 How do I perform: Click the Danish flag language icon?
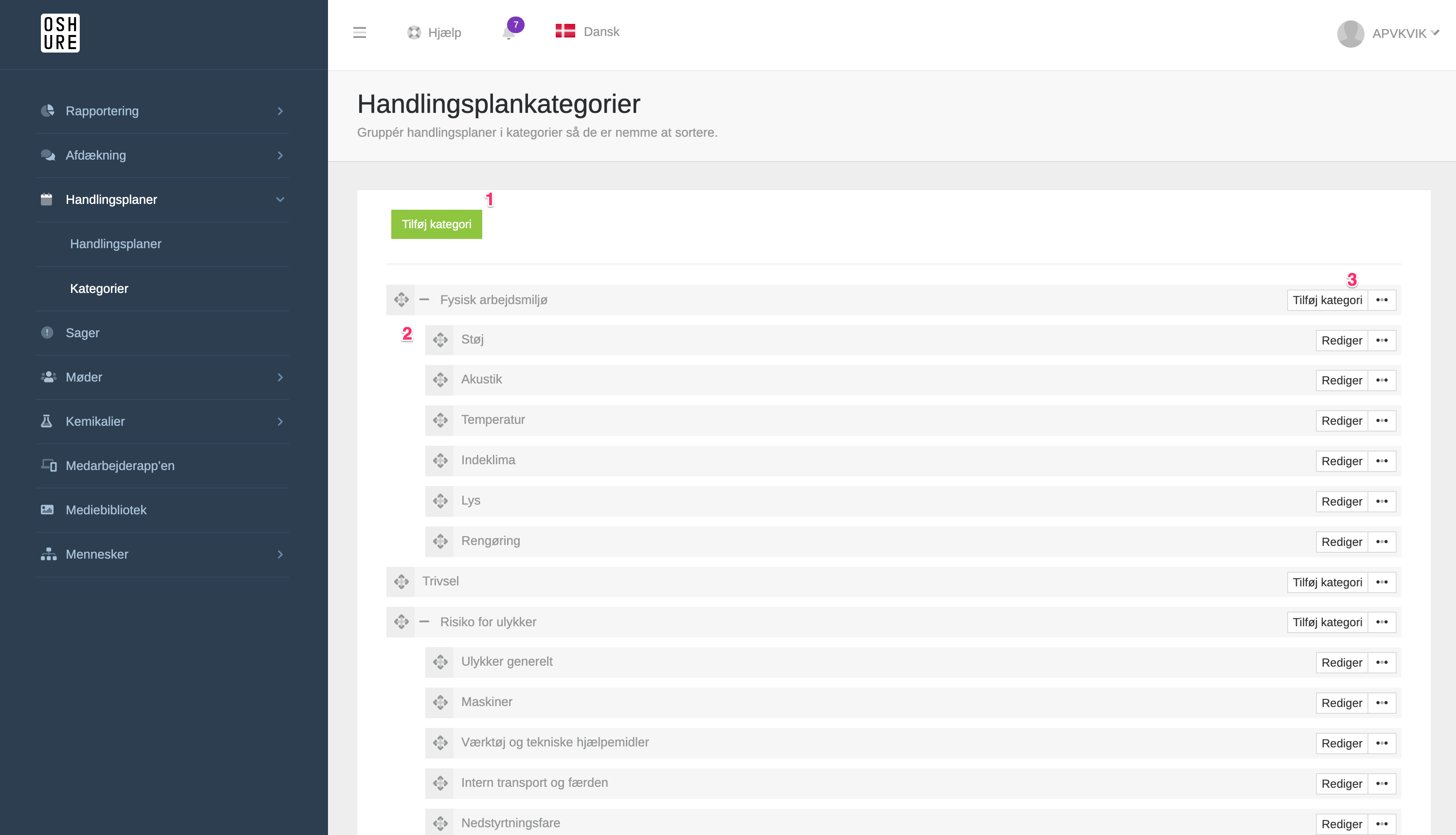tap(565, 32)
